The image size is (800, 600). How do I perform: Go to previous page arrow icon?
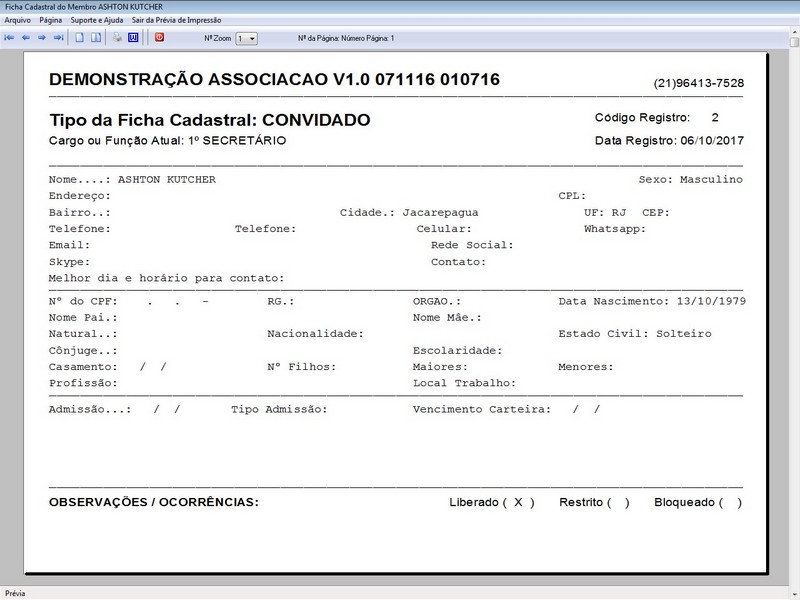click(26, 38)
